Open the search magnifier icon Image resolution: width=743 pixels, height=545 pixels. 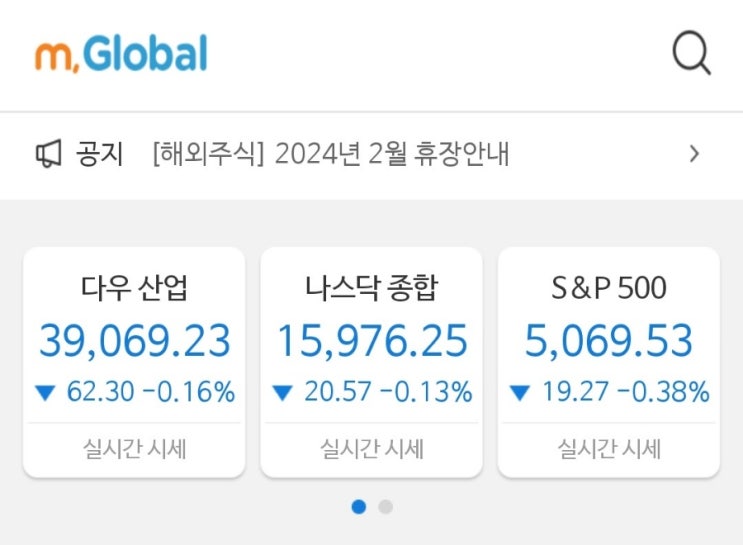(691, 53)
